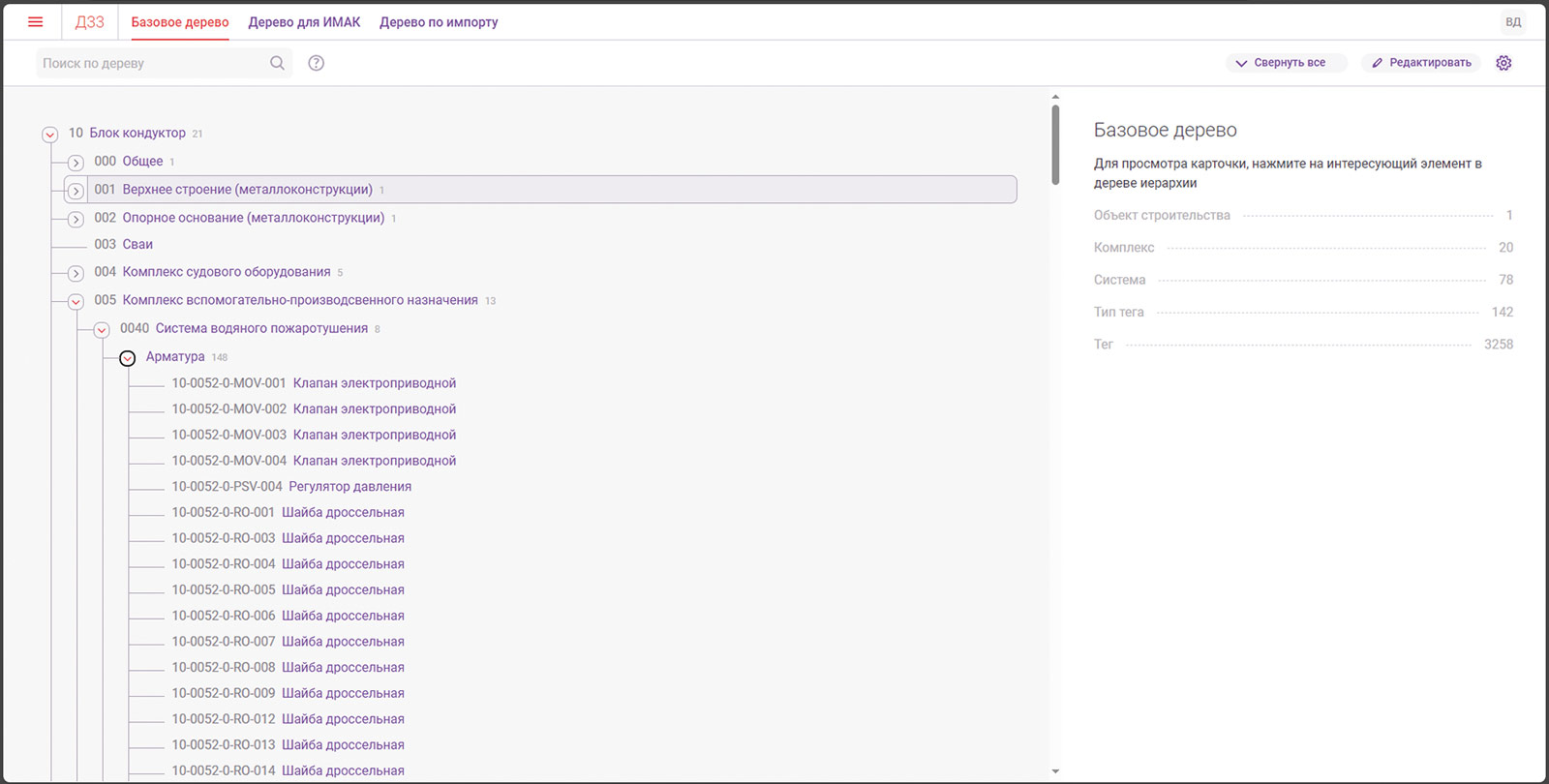Screen dimensions: 1549x784
Task: Open tag 10-0052-0-RO-007 Шайба дроссельная
Action: click(x=288, y=642)
